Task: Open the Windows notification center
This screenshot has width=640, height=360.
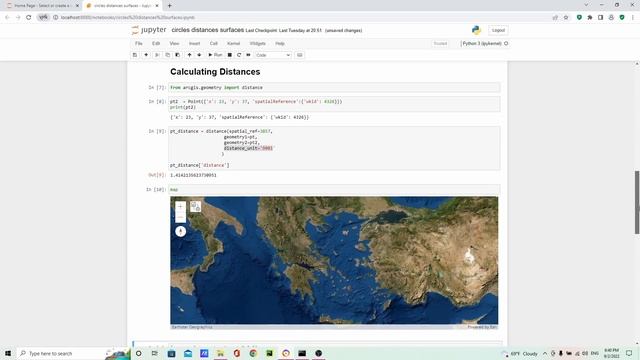Action: click(629, 353)
